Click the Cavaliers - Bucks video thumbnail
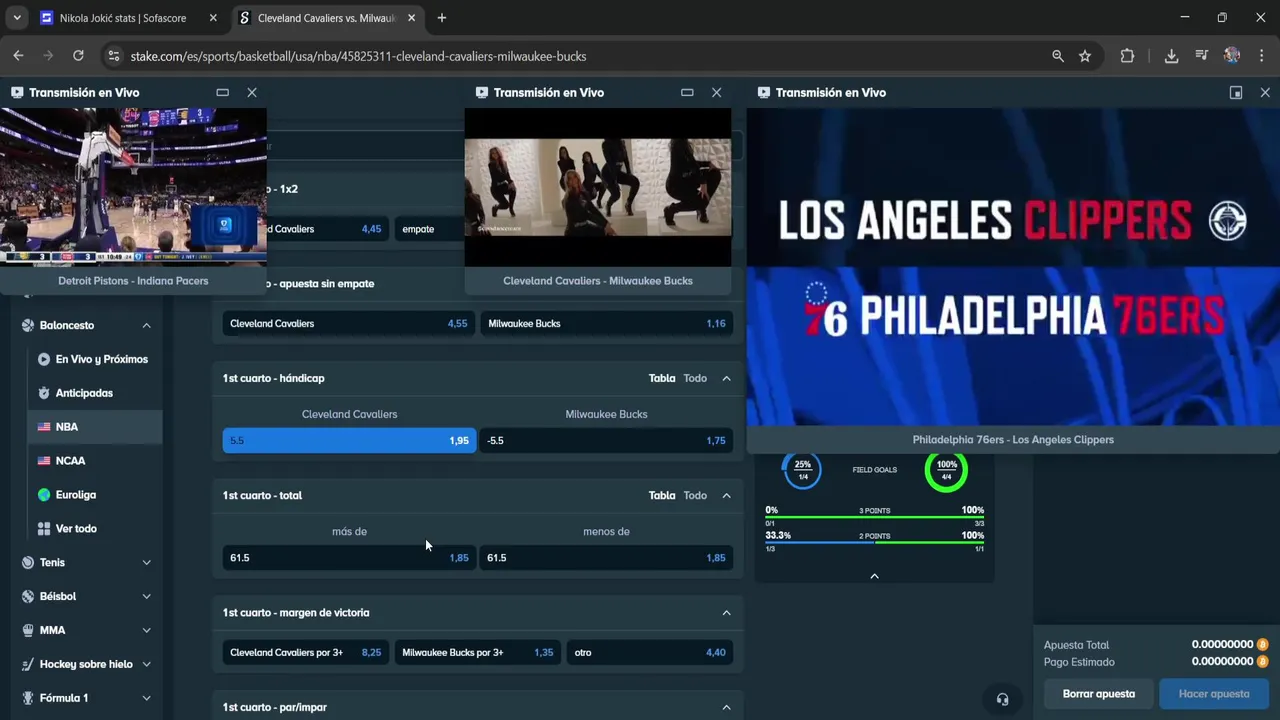The height and width of the screenshot is (720, 1280). [598, 187]
